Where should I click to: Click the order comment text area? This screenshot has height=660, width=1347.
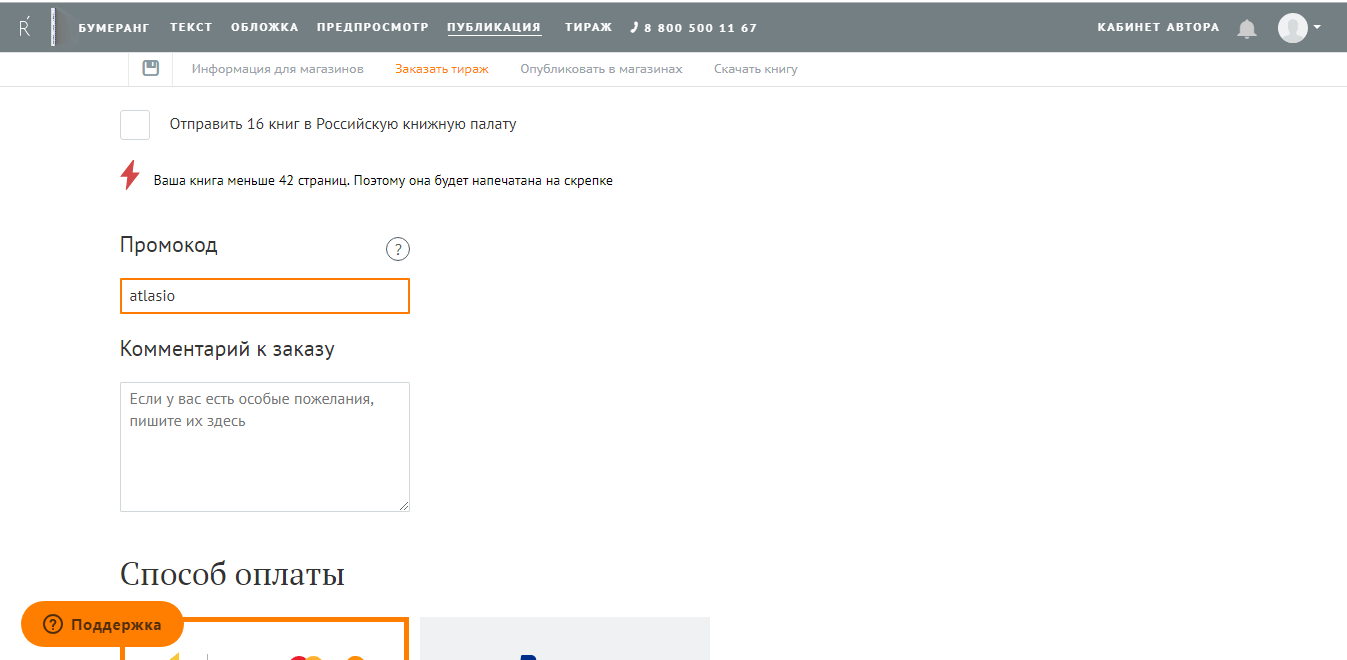tap(264, 446)
